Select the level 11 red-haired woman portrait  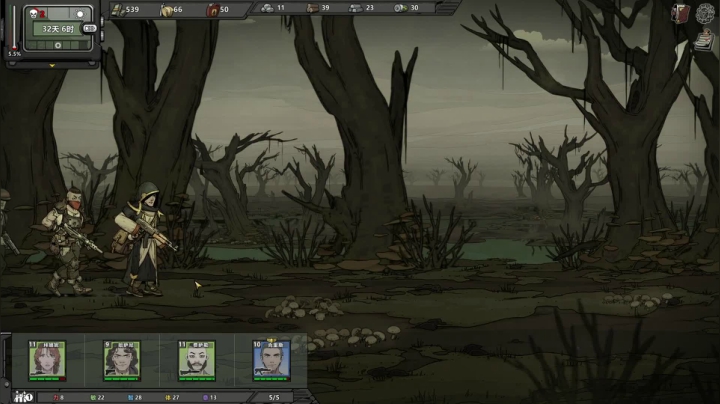pyautogui.click(x=47, y=360)
